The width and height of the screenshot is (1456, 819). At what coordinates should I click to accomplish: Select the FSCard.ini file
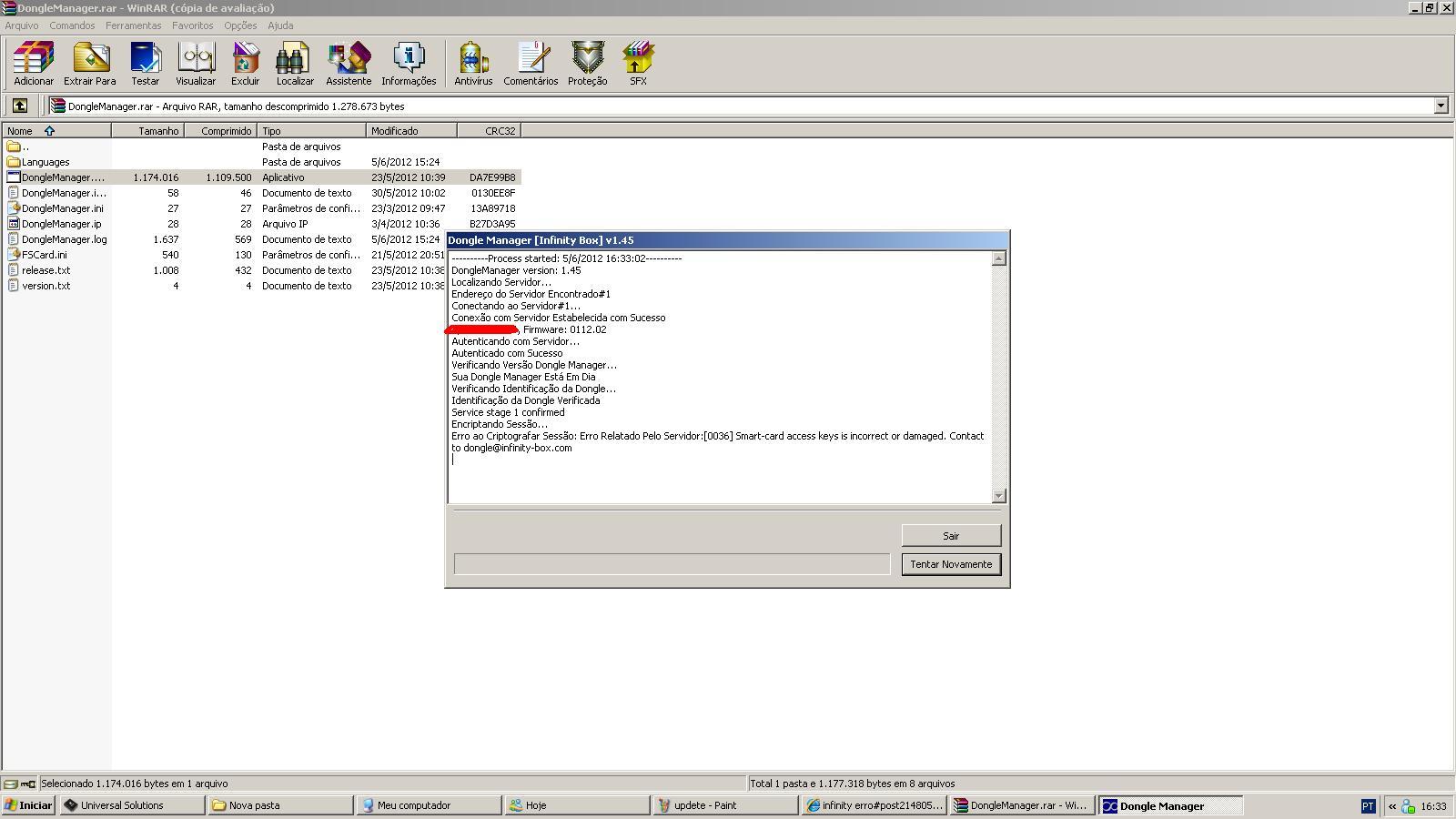(x=37, y=255)
